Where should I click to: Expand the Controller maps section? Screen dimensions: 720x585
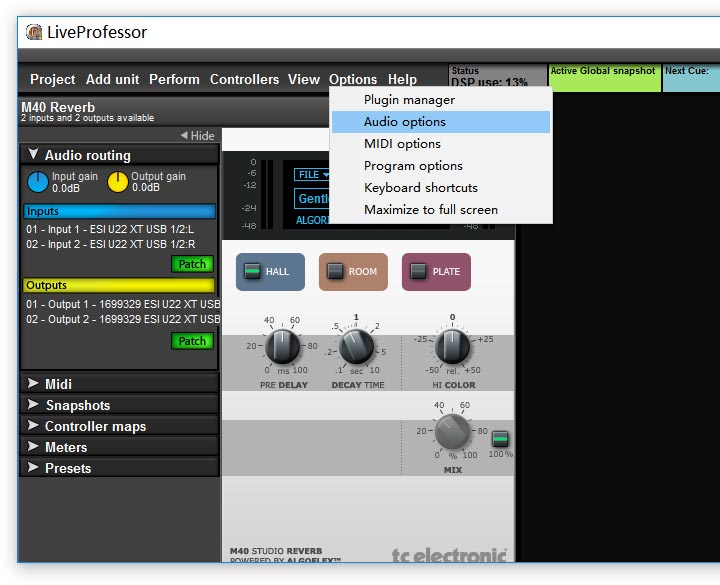click(119, 426)
